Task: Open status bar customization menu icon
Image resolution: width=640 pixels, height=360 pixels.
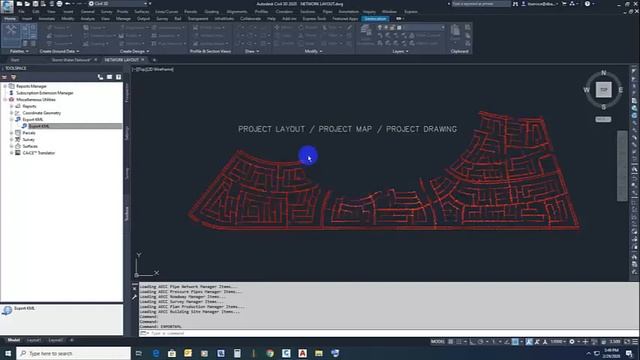Action: coord(635,342)
